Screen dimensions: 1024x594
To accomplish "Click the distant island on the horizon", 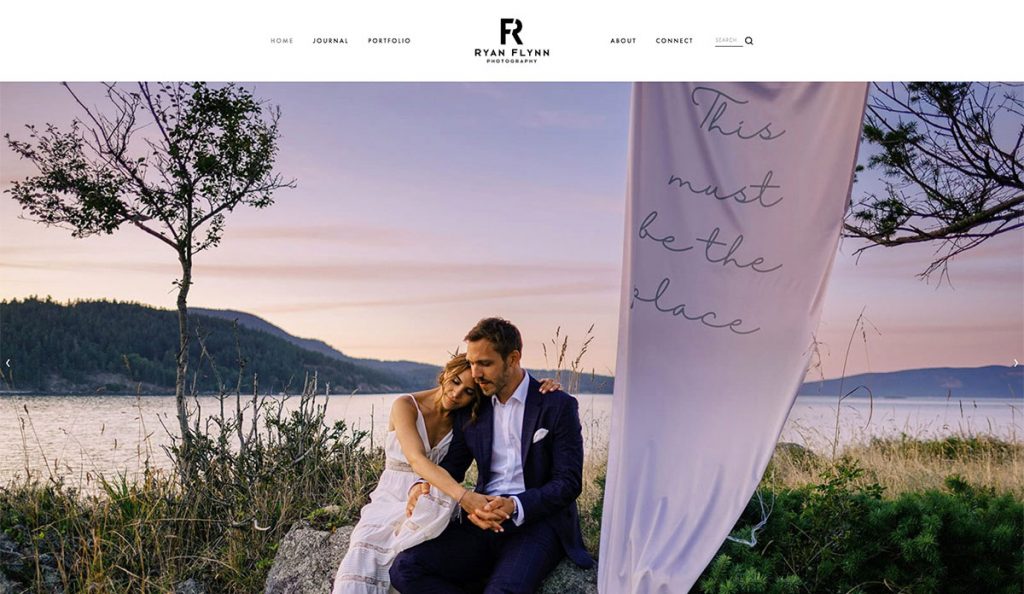I will pos(914,383).
